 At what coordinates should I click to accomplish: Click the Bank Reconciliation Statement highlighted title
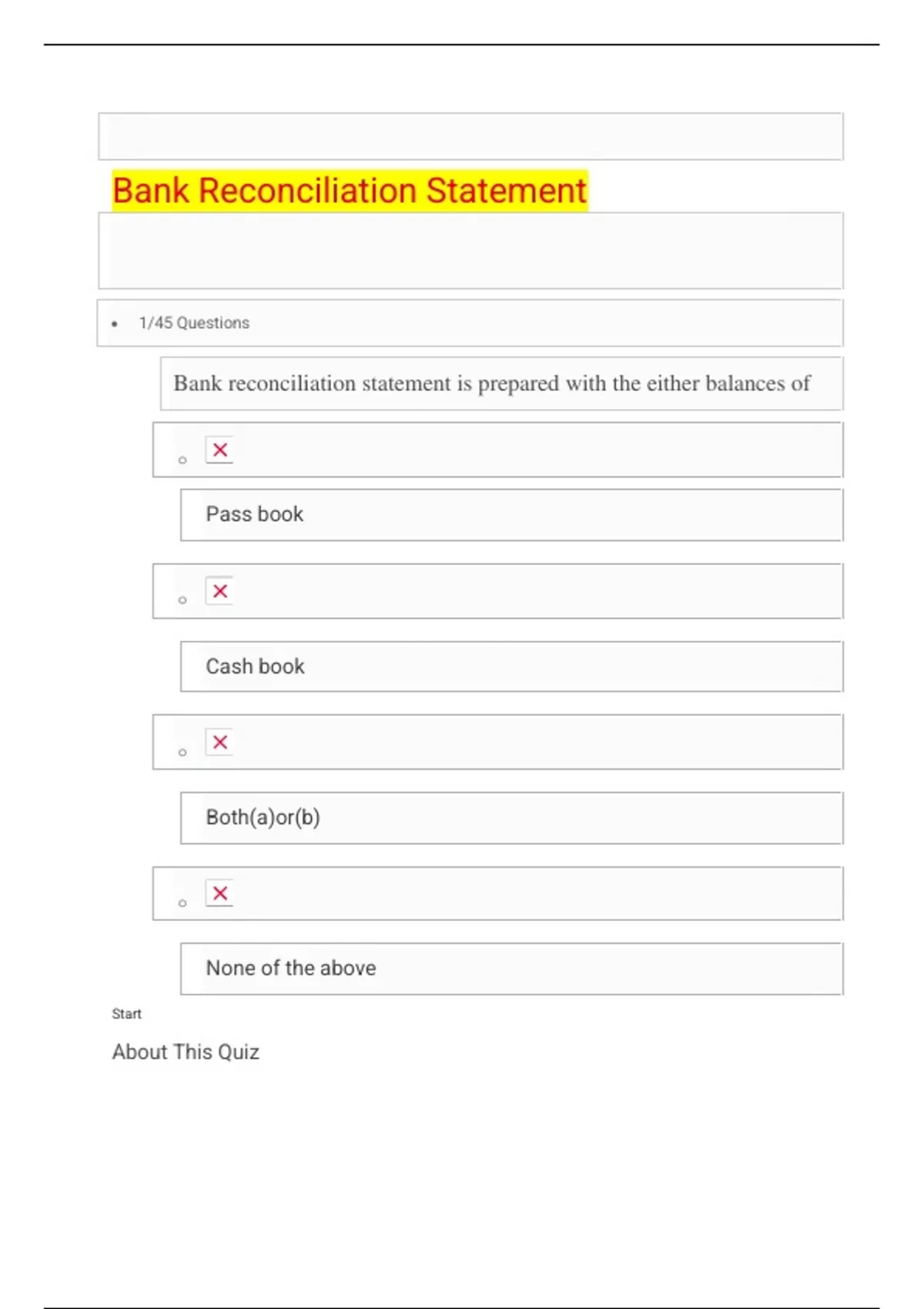[x=350, y=190]
